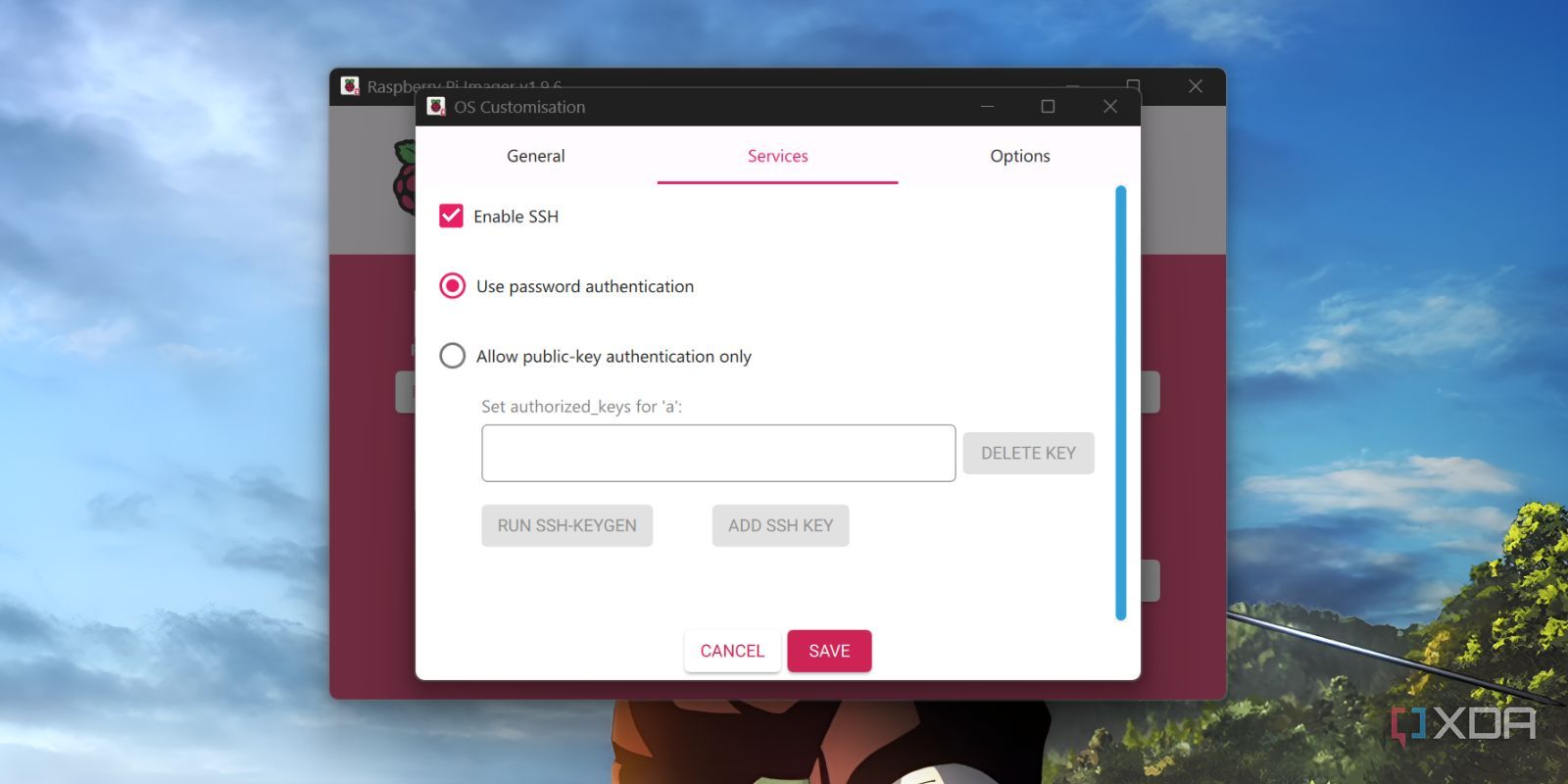Viewport: 1568px width, 784px height.
Task: Switch to the Options tab
Action: coord(1019,156)
